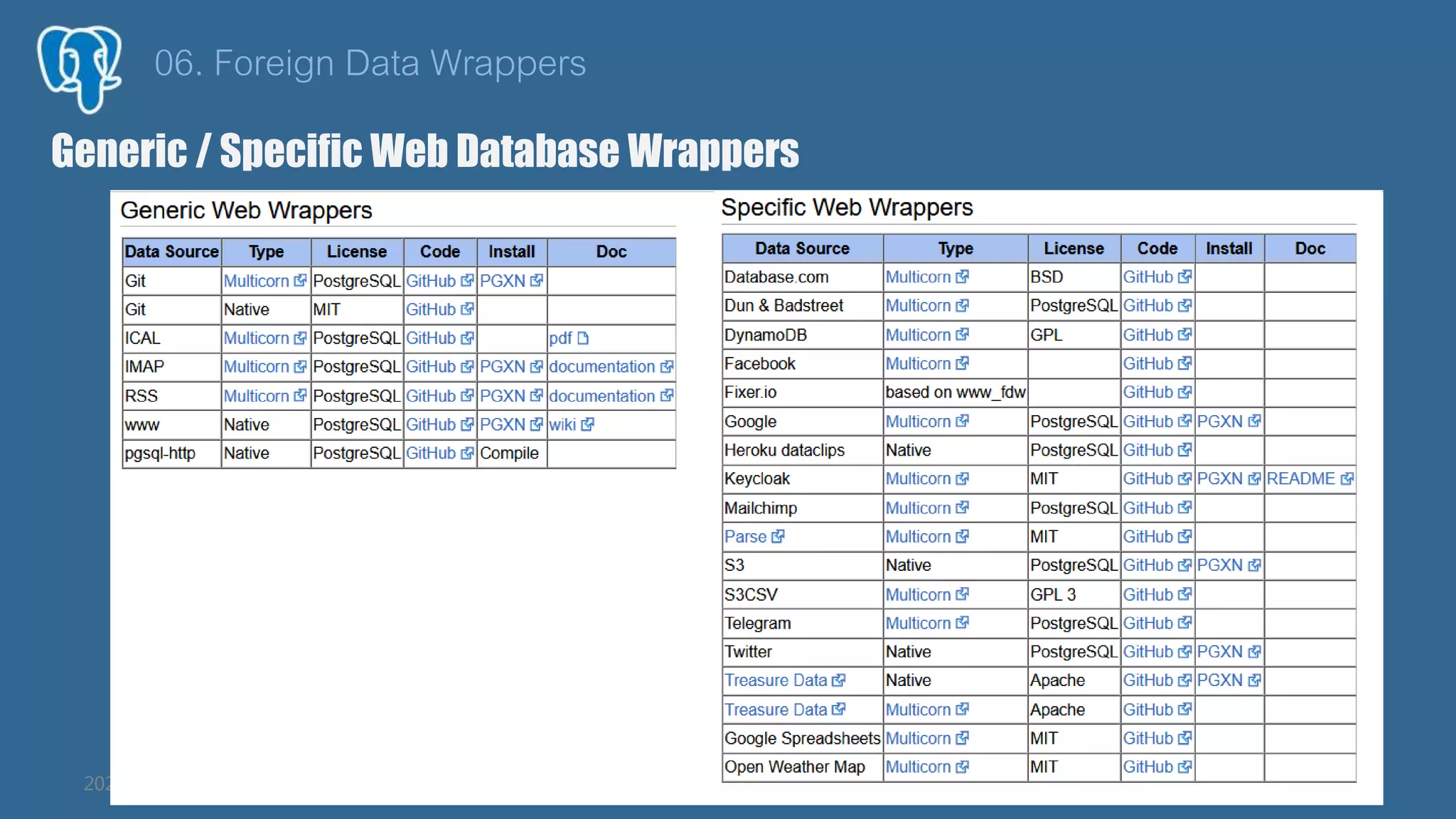
Task: Open Multicorn link for Open Weather Map
Action: click(x=927, y=767)
